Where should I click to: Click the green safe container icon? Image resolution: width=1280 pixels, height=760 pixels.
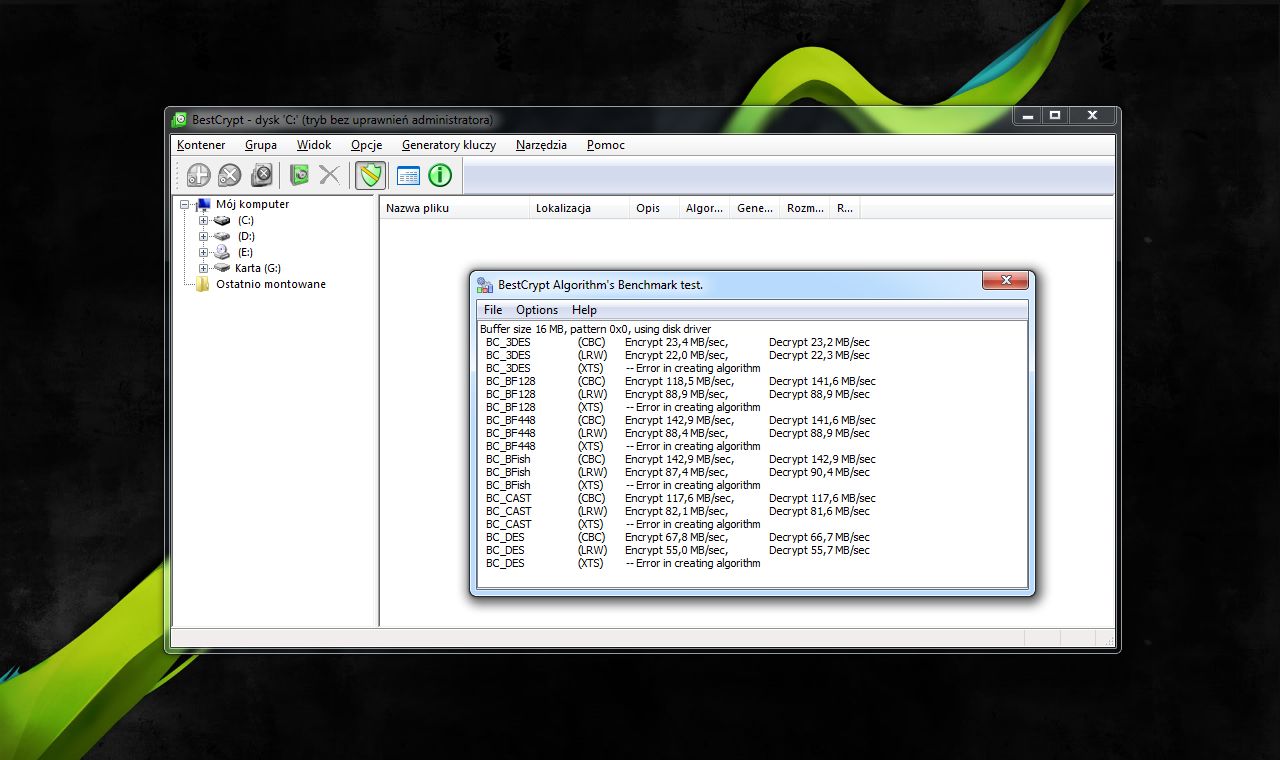[299, 176]
